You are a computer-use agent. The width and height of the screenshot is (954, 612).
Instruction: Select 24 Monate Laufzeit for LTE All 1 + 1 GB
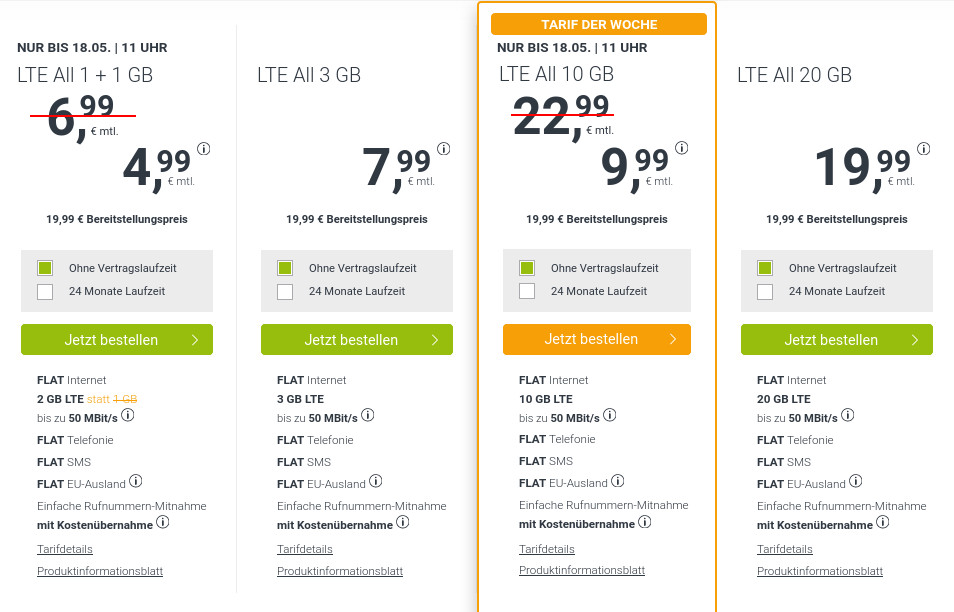tap(45, 292)
